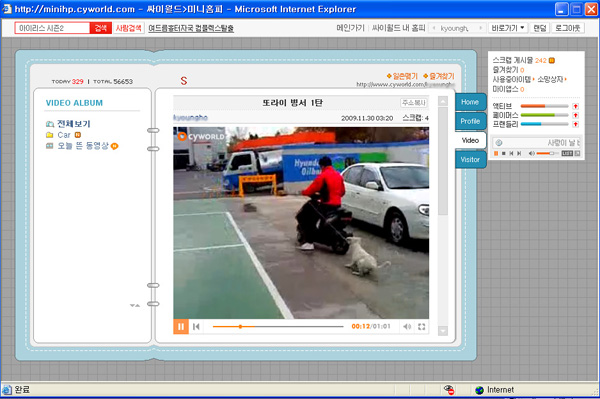Play next track in music player
600x399 pixels.
click(519, 153)
